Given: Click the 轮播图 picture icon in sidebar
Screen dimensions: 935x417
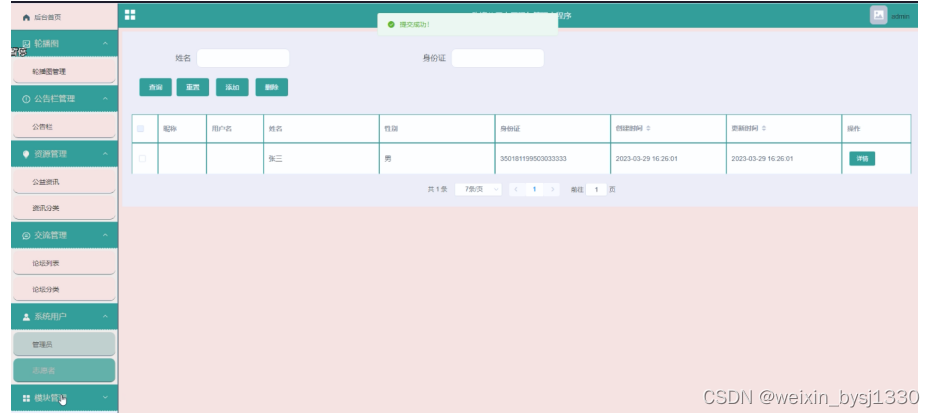Looking at the screenshot, I should click(x=26, y=44).
